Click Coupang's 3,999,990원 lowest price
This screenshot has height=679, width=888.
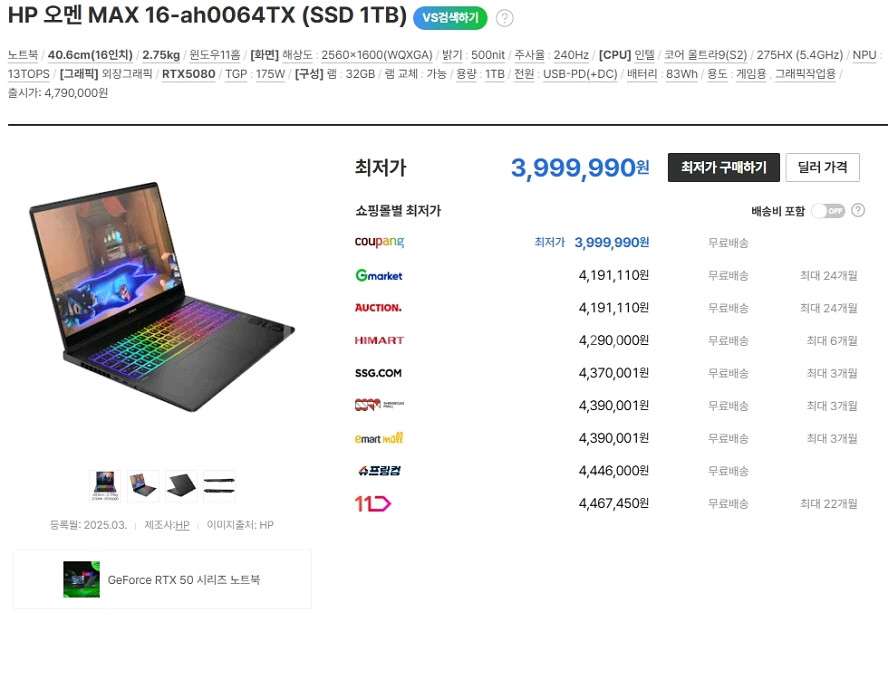pyautogui.click(x=612, y=242)
